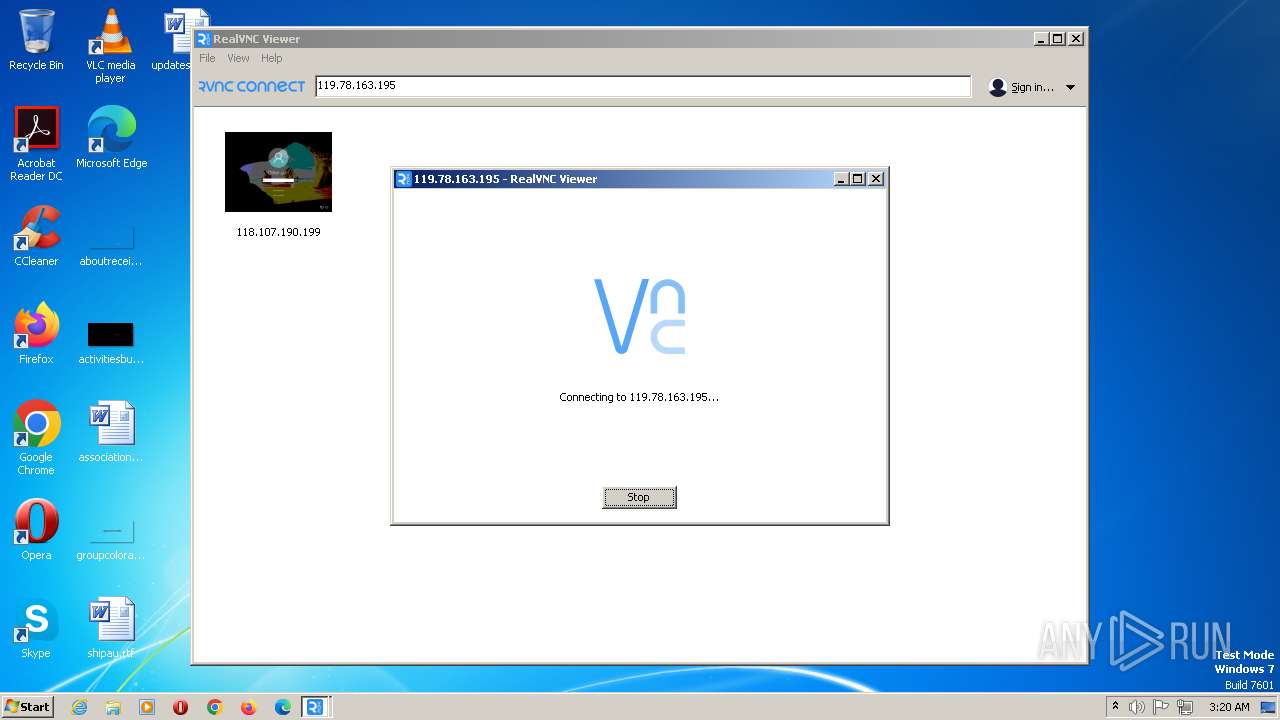Screen dimensions: 1280x720
Task: Launch Edge from the taskbar
Action: click(282, 707)
